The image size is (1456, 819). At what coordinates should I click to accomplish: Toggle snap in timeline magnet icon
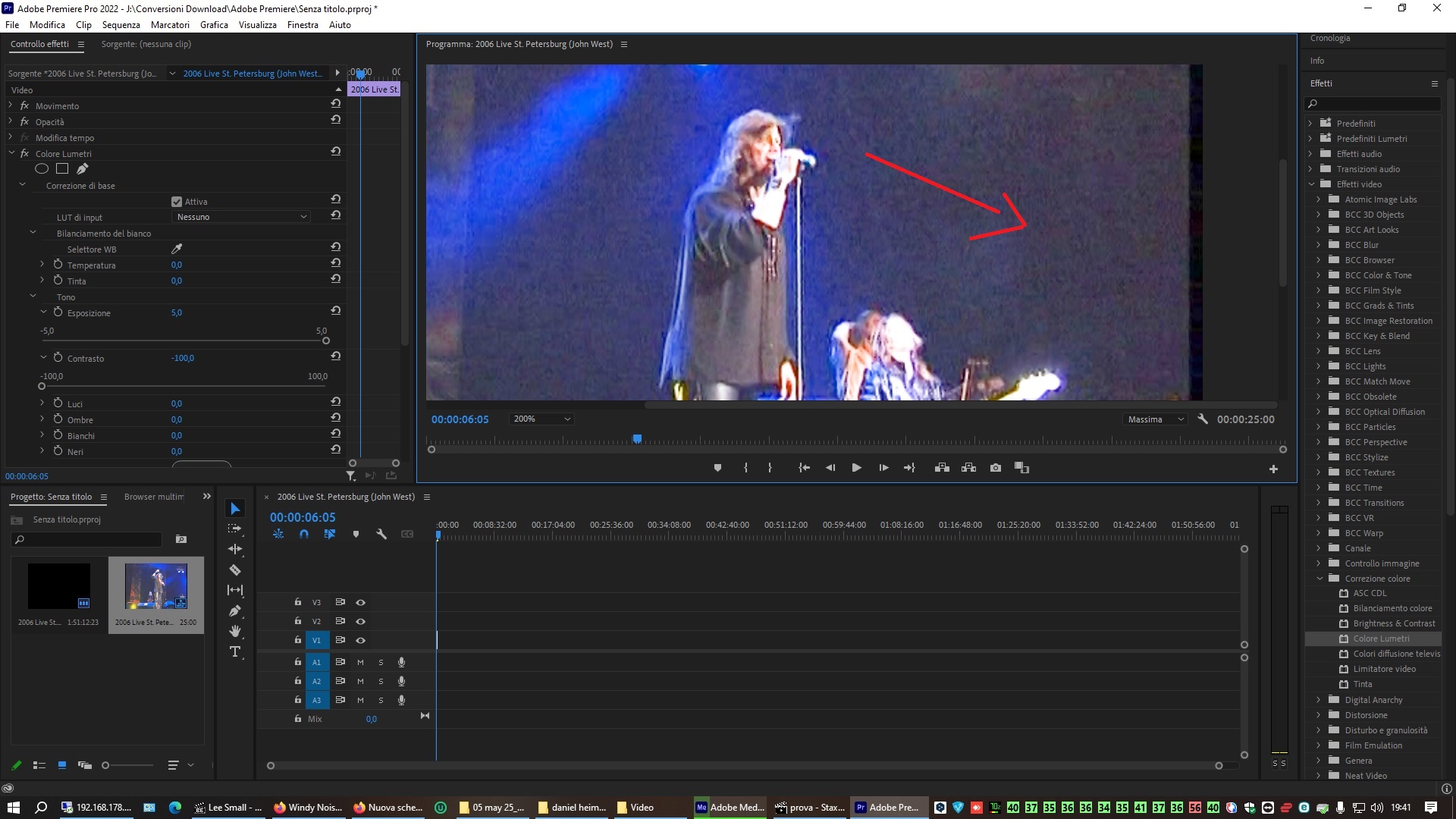pos(304,534)
